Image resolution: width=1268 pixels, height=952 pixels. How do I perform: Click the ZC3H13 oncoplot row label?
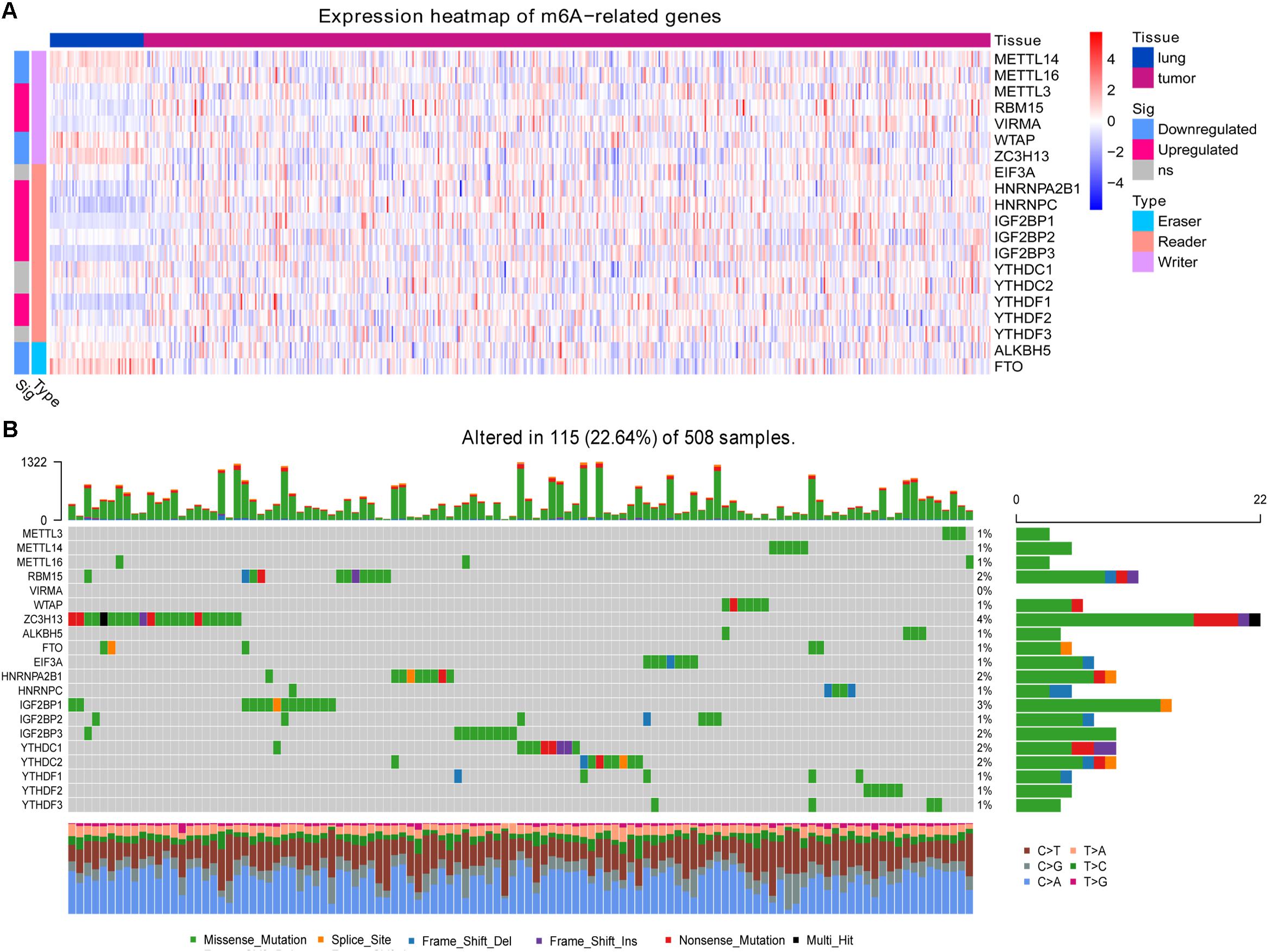pos(42,620)
